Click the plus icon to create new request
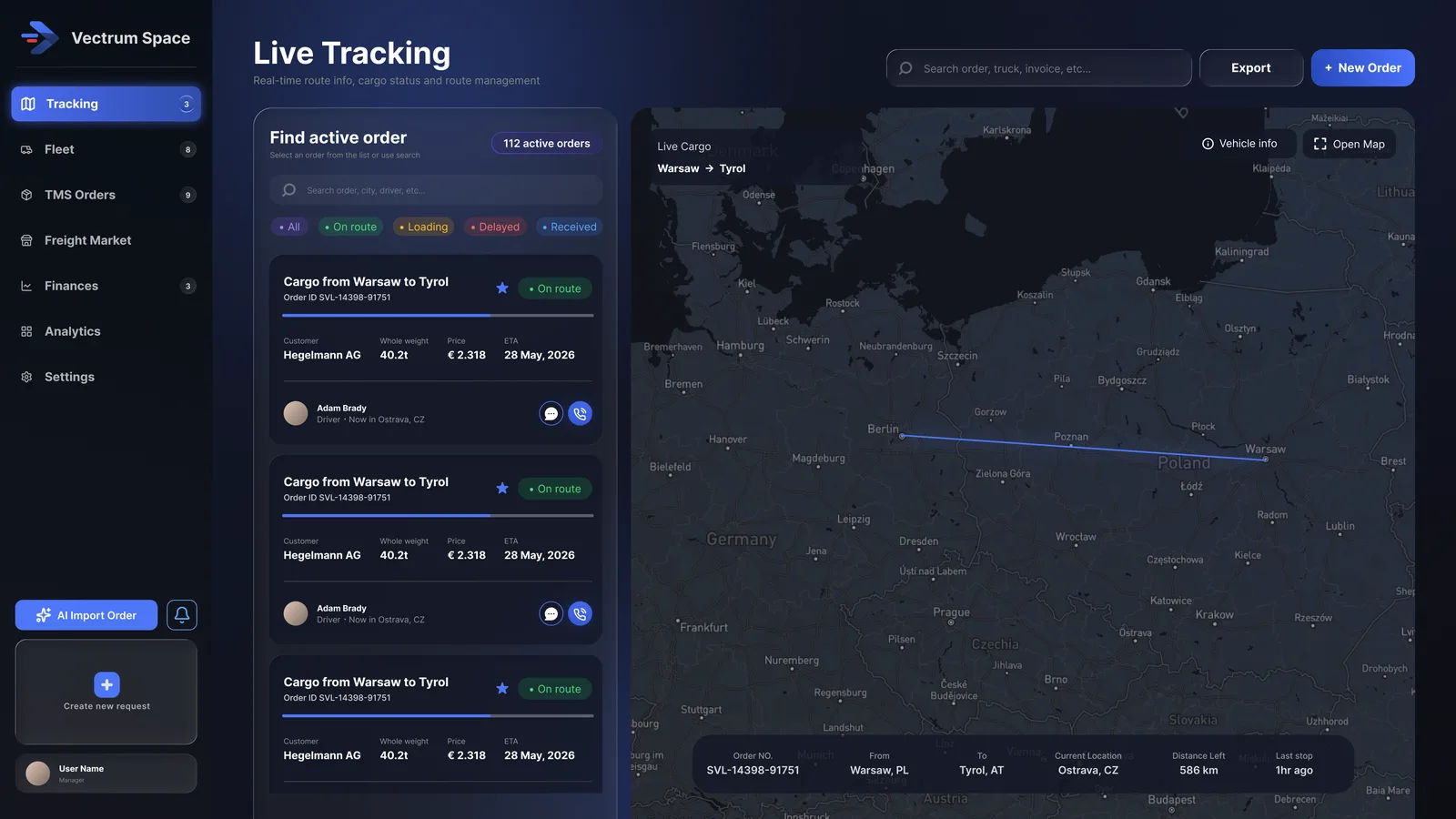Screen dimensions: 1456x819 point(106,684)
